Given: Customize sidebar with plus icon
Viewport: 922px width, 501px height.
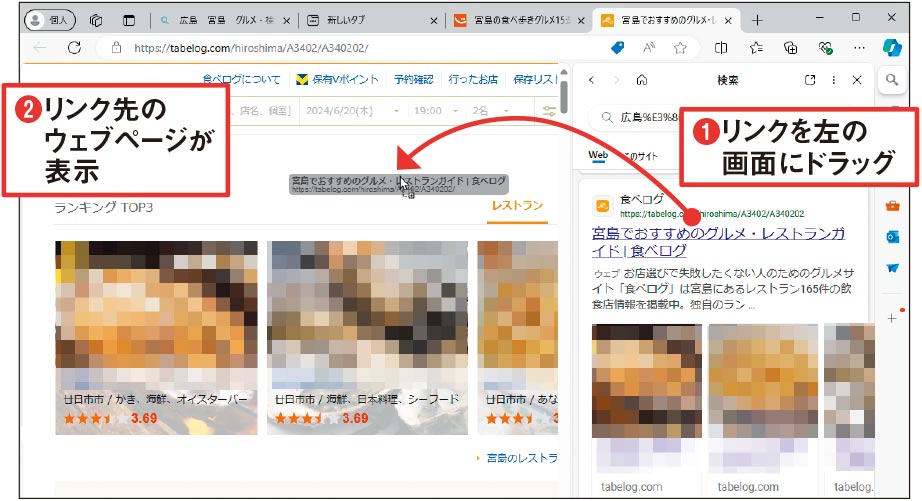Looking at the screenshot, I should click(x=893, y=318).
